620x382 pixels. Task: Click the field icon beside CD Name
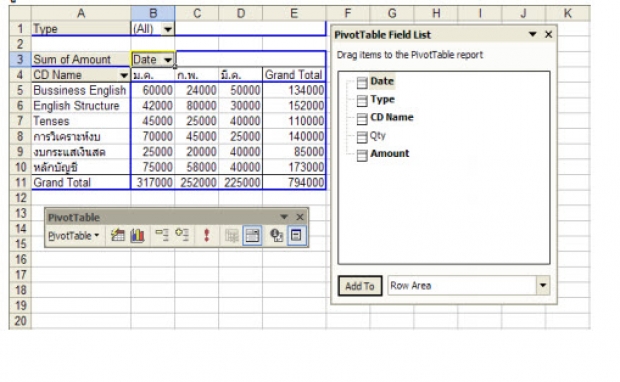click(362, 119)
